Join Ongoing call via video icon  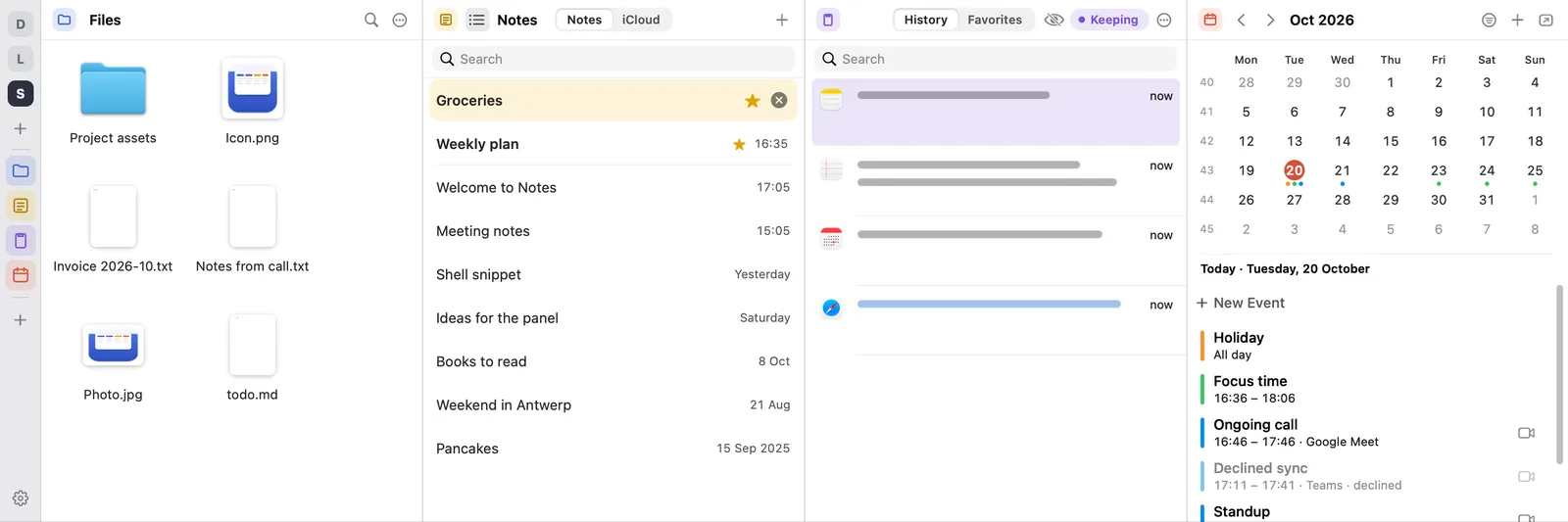pos(1526,433)
